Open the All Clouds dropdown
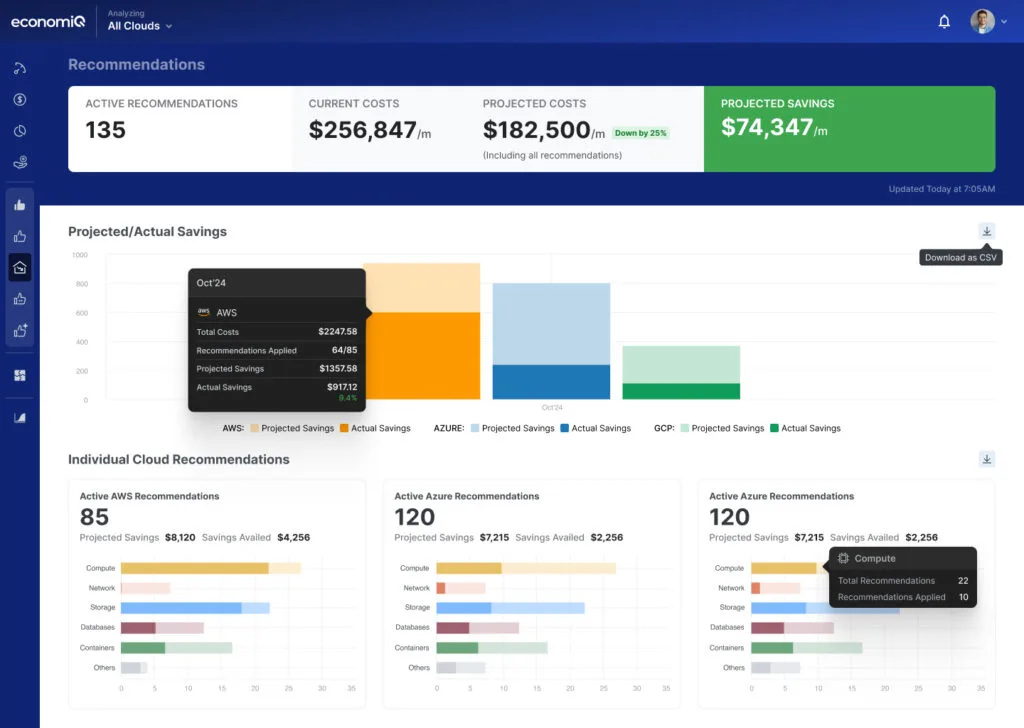Image resolution: width=1024 pixels, height=728 pixels. pyautogui.click(x=138, y=26)
